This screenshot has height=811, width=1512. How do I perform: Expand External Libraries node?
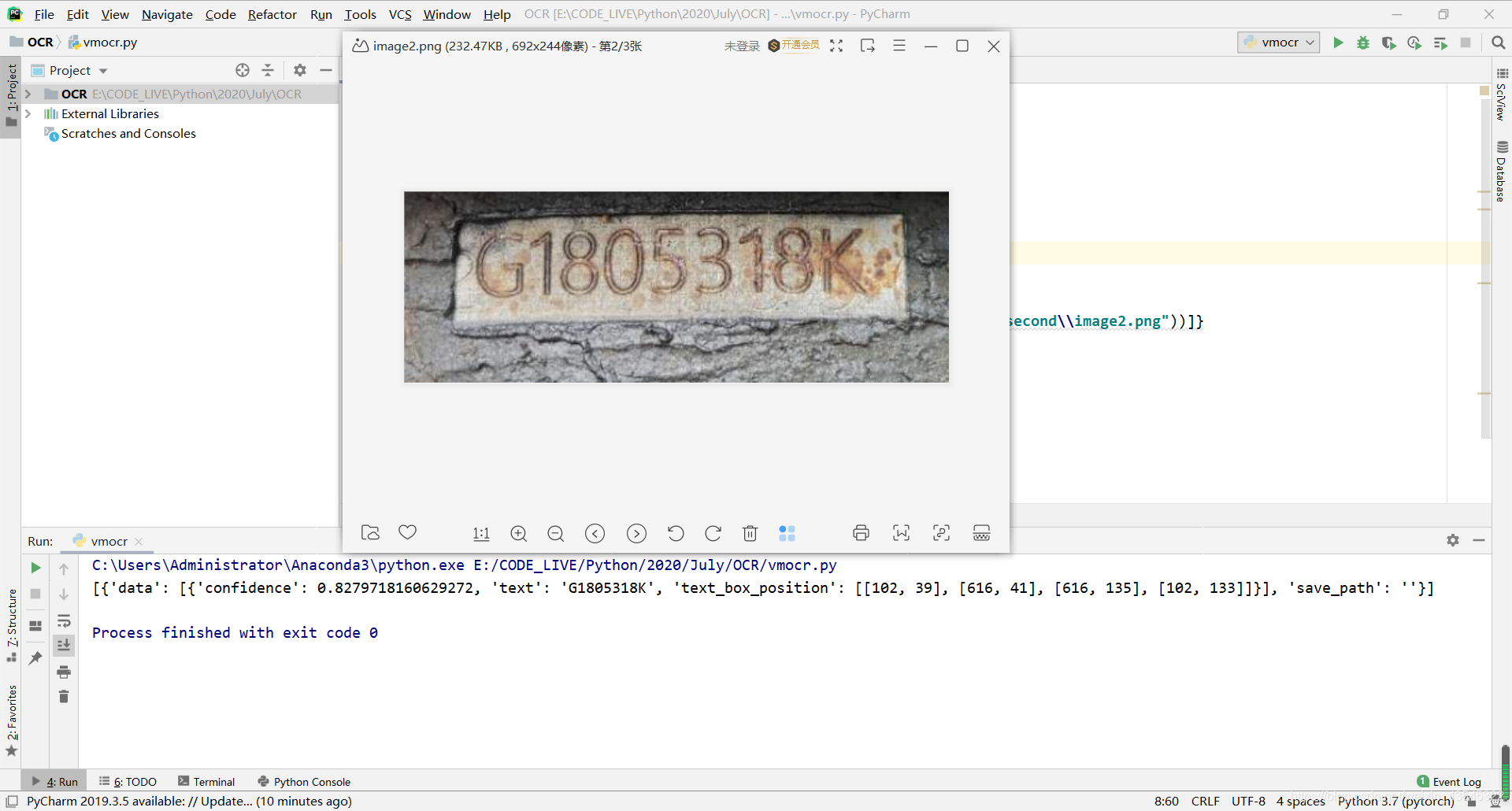click(x=28, y=113)
